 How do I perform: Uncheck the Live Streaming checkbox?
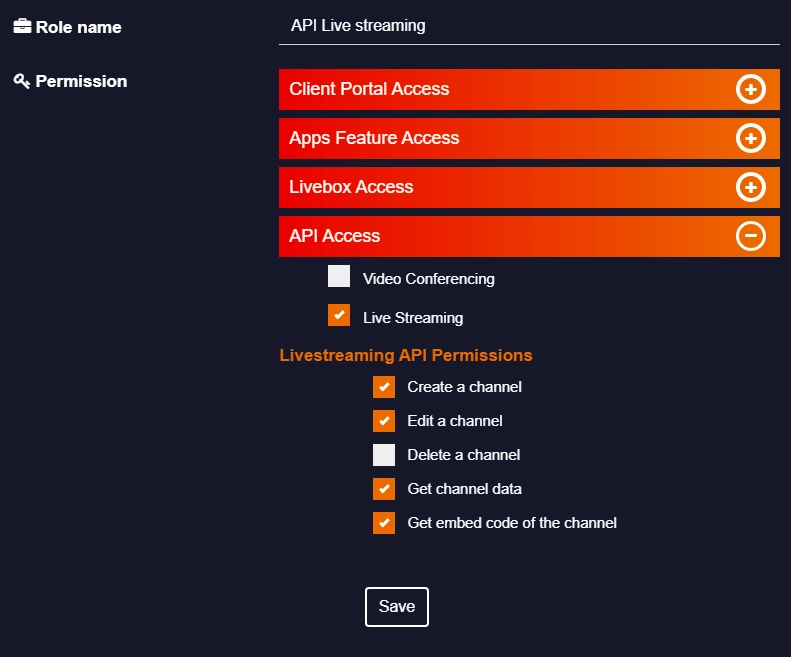point(339,315)
